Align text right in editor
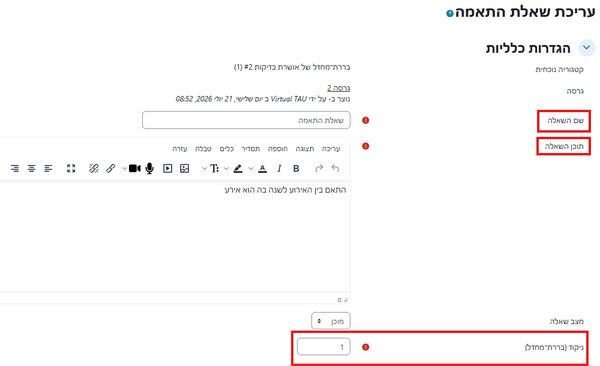Screen dimensions: 600x366 [x=15, y=168]
